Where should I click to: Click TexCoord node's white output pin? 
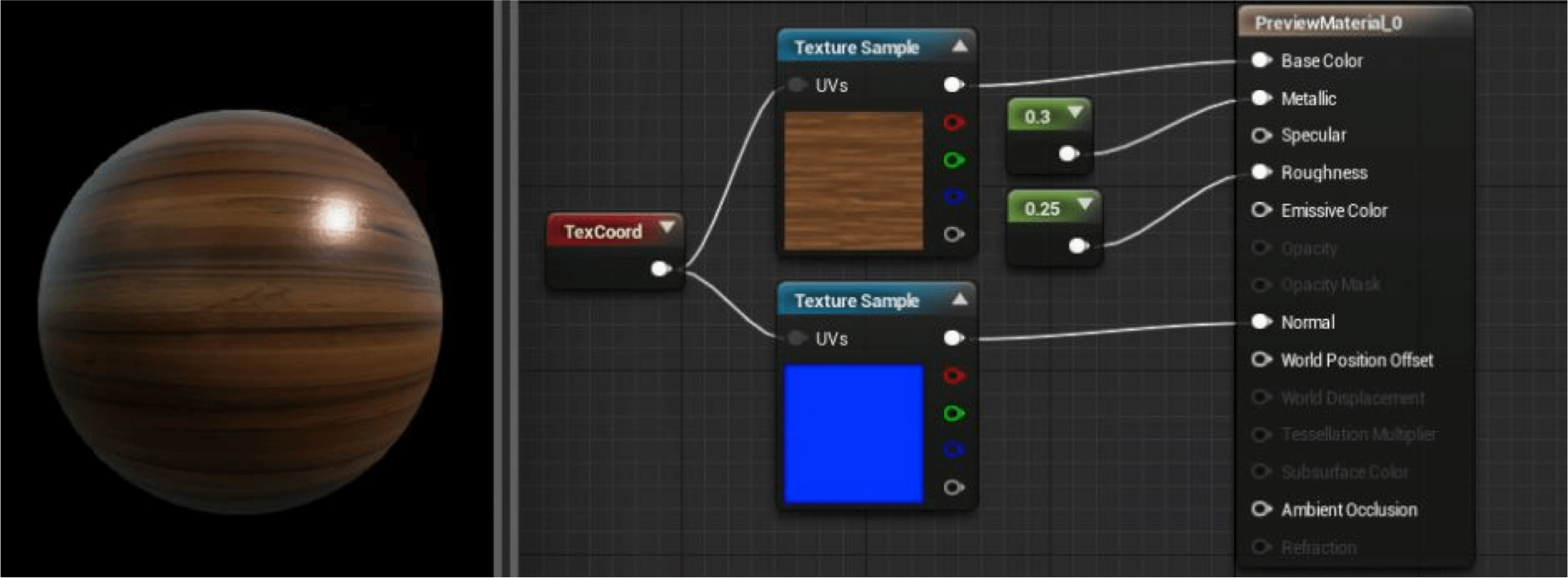[x=661, y=269]
